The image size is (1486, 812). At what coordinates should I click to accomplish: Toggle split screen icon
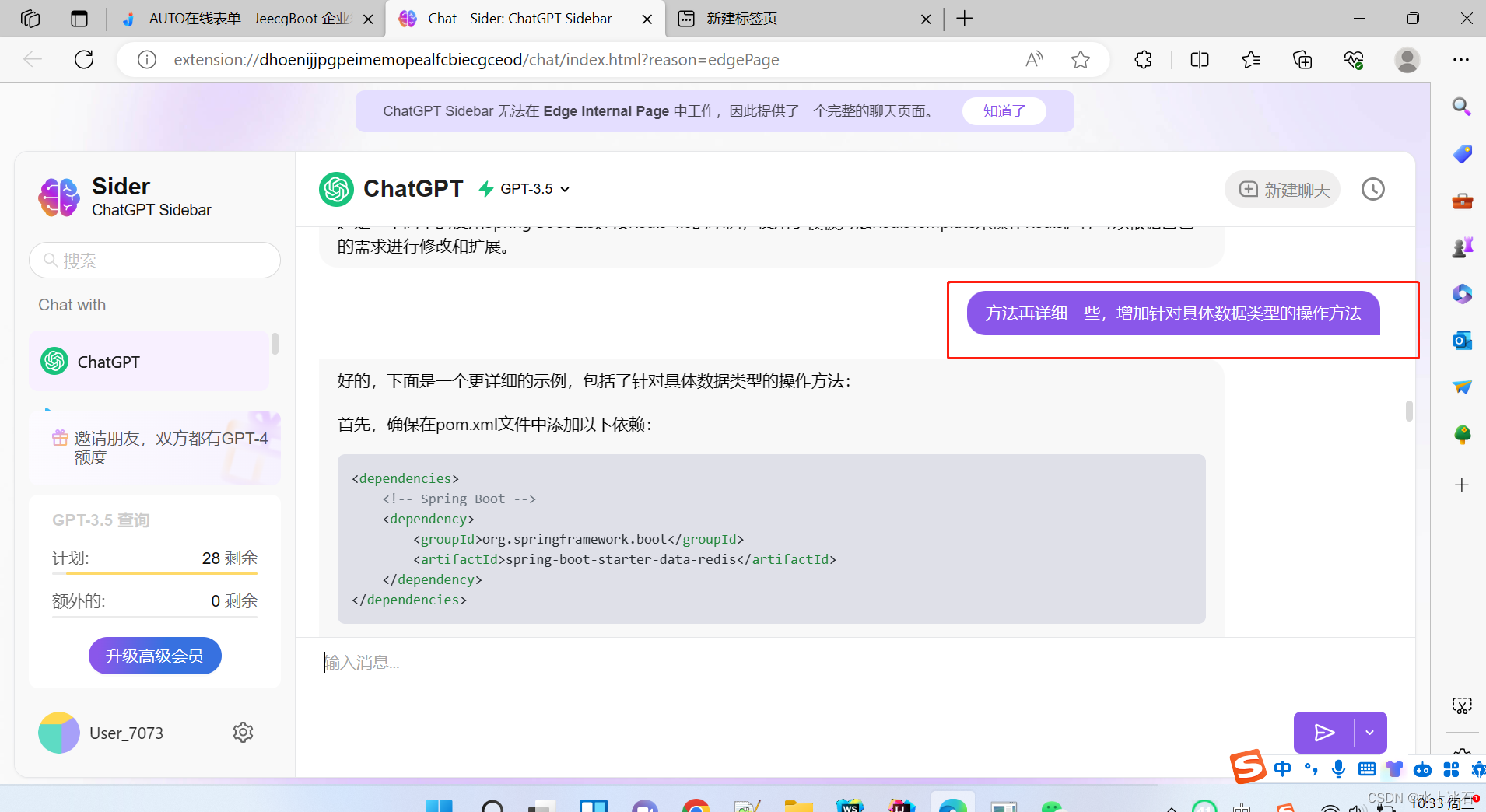point(1200,60)
